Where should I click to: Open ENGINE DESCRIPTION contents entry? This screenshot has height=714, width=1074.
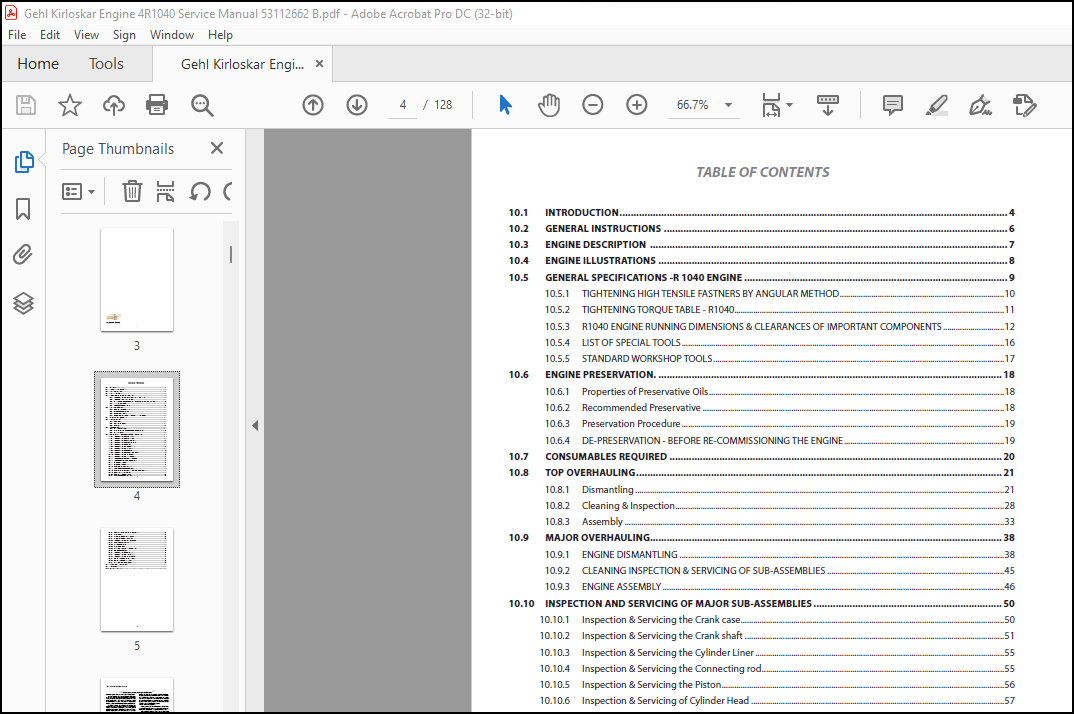(x=761, y=245)
